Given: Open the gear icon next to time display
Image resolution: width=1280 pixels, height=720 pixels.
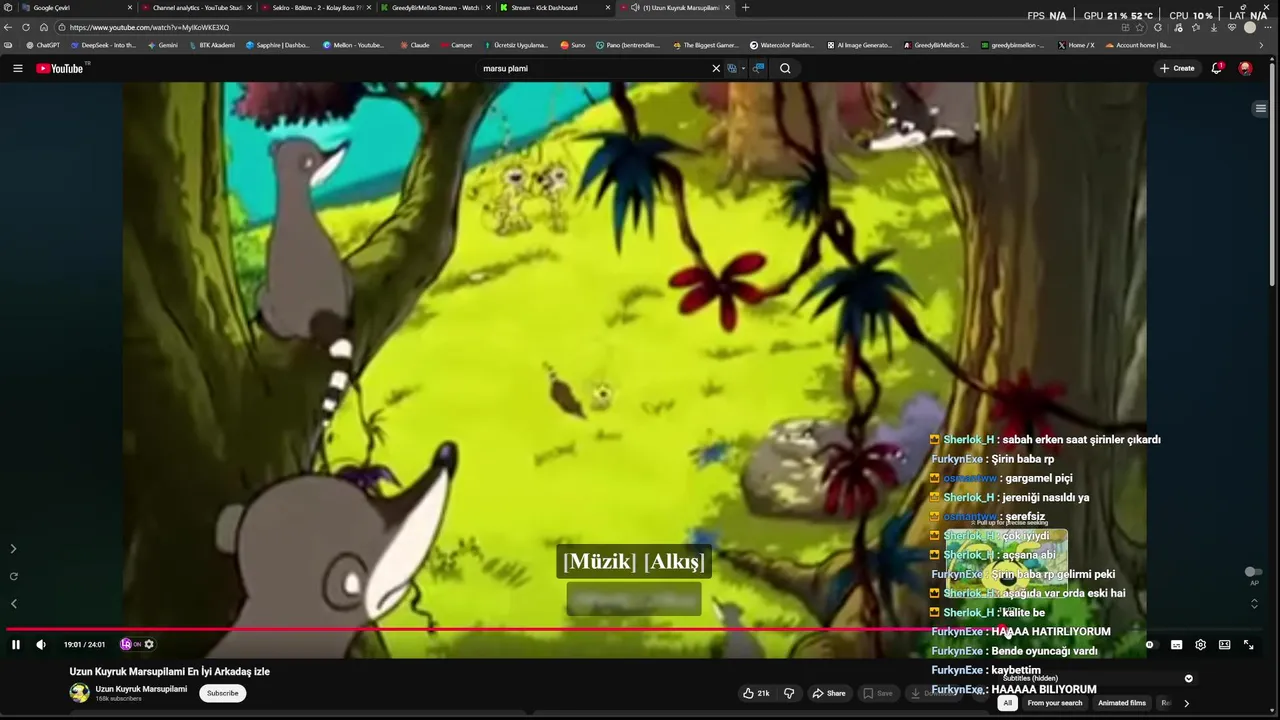Looking at the screenshot, I should tap(149, 645).
